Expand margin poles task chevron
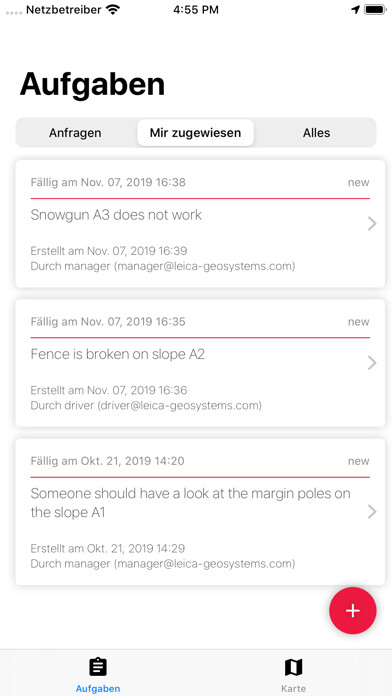The height and width of the screenshot is (696, 392). click(372, 512)
